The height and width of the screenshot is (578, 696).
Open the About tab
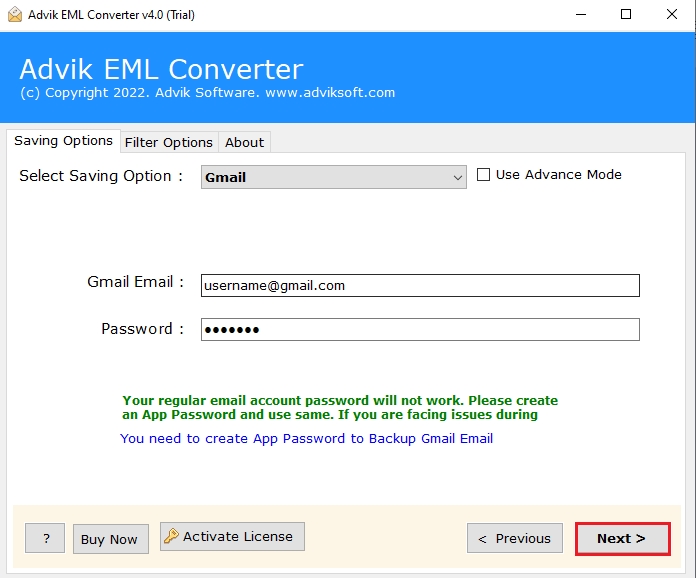tap(244, 143)
